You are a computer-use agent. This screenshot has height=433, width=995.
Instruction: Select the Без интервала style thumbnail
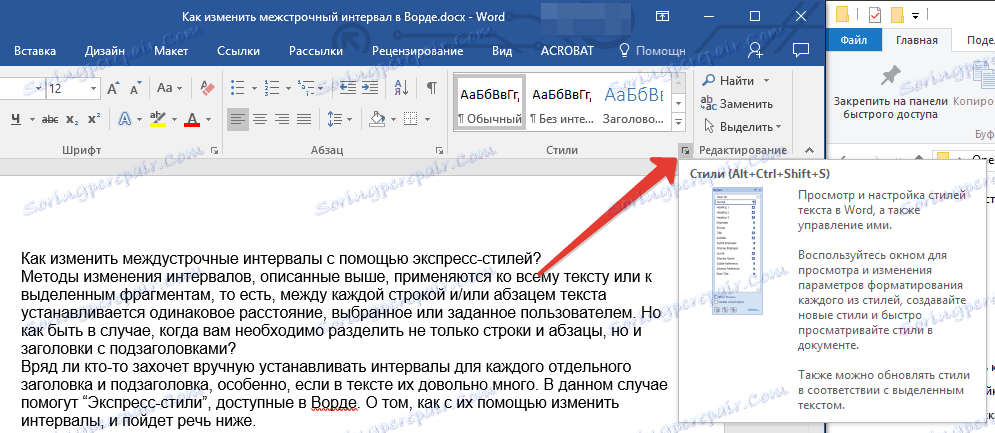pos(562,103)
